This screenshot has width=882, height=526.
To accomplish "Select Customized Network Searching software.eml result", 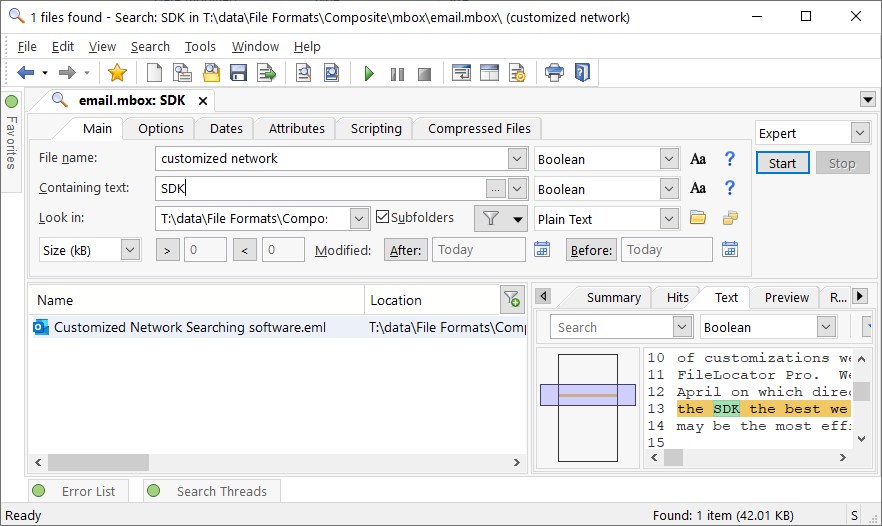I will 190,327.
